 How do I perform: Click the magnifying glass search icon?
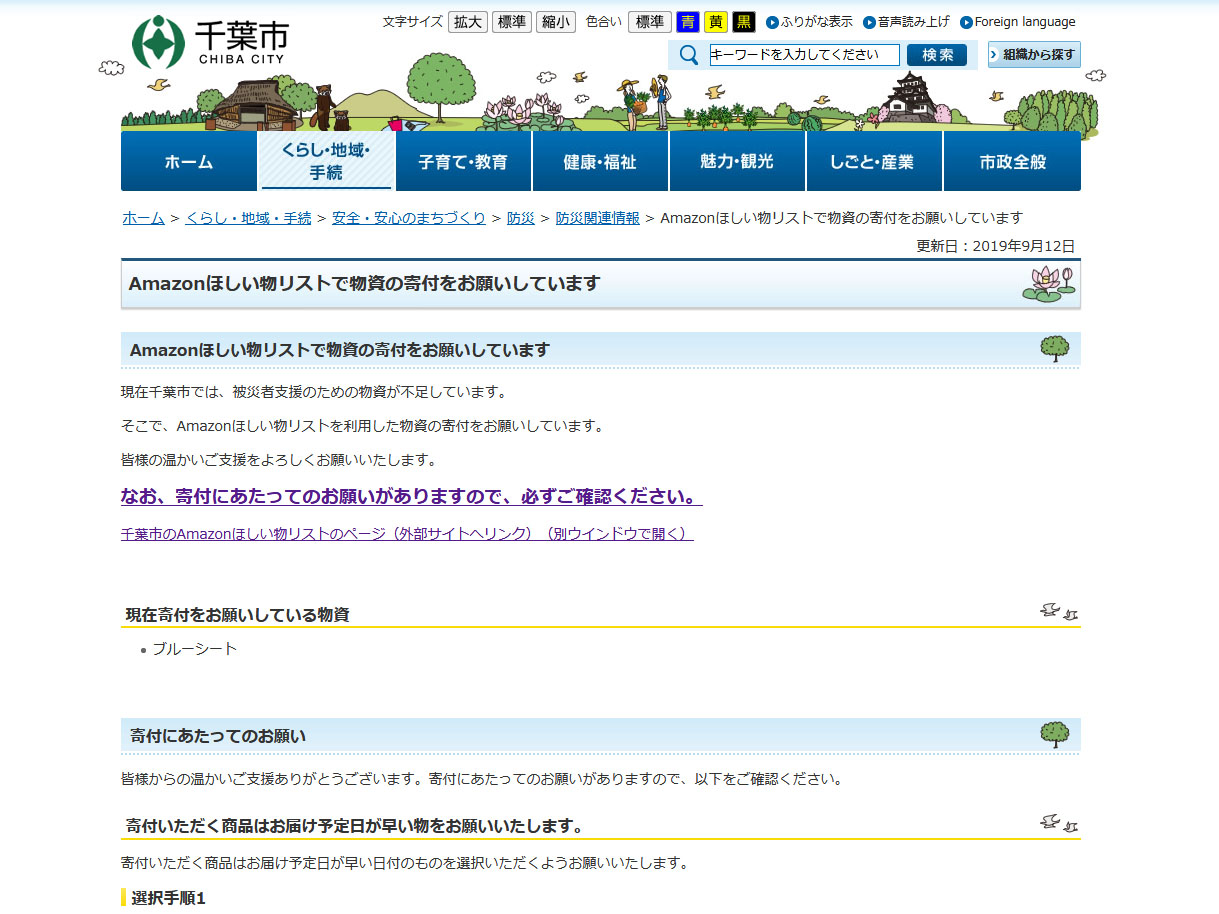tap(688, 55)
